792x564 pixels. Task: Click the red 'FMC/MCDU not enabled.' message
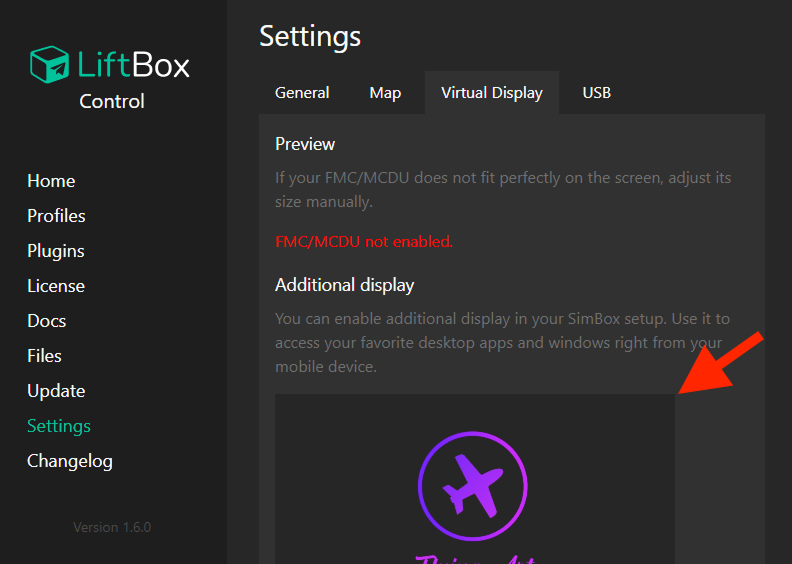364,242
